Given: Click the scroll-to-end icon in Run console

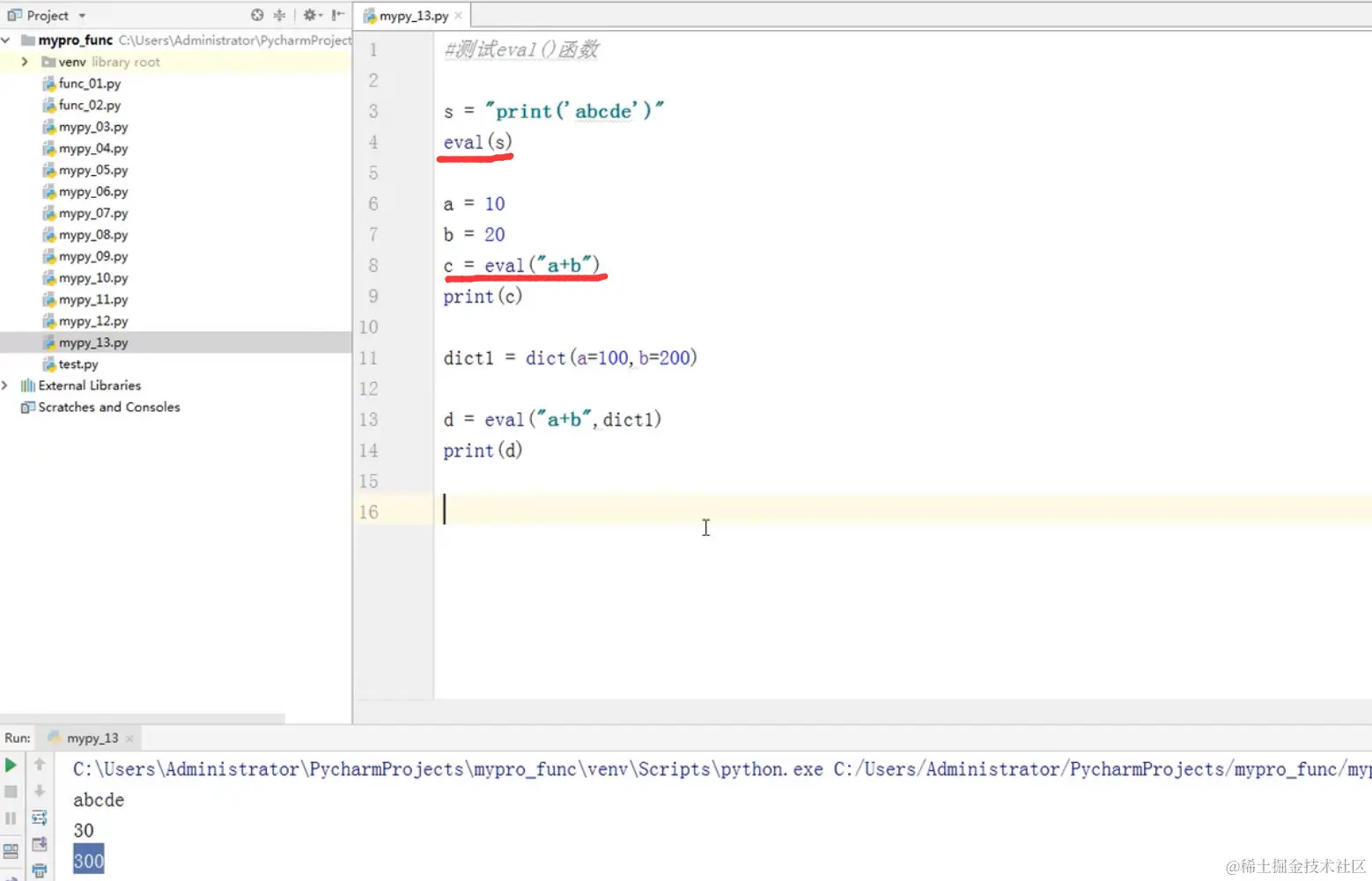Looking at the screenshot, I should click(40, 845).
